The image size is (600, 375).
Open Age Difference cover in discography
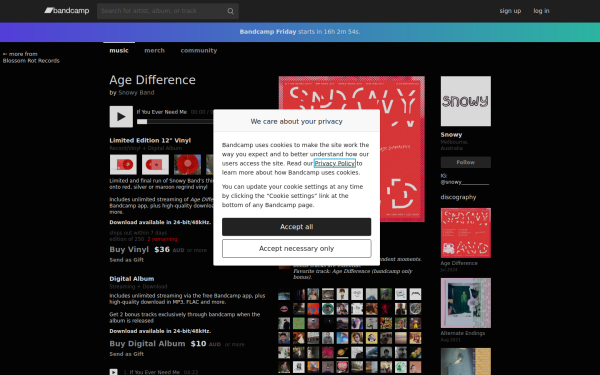(x=466, y=233)
